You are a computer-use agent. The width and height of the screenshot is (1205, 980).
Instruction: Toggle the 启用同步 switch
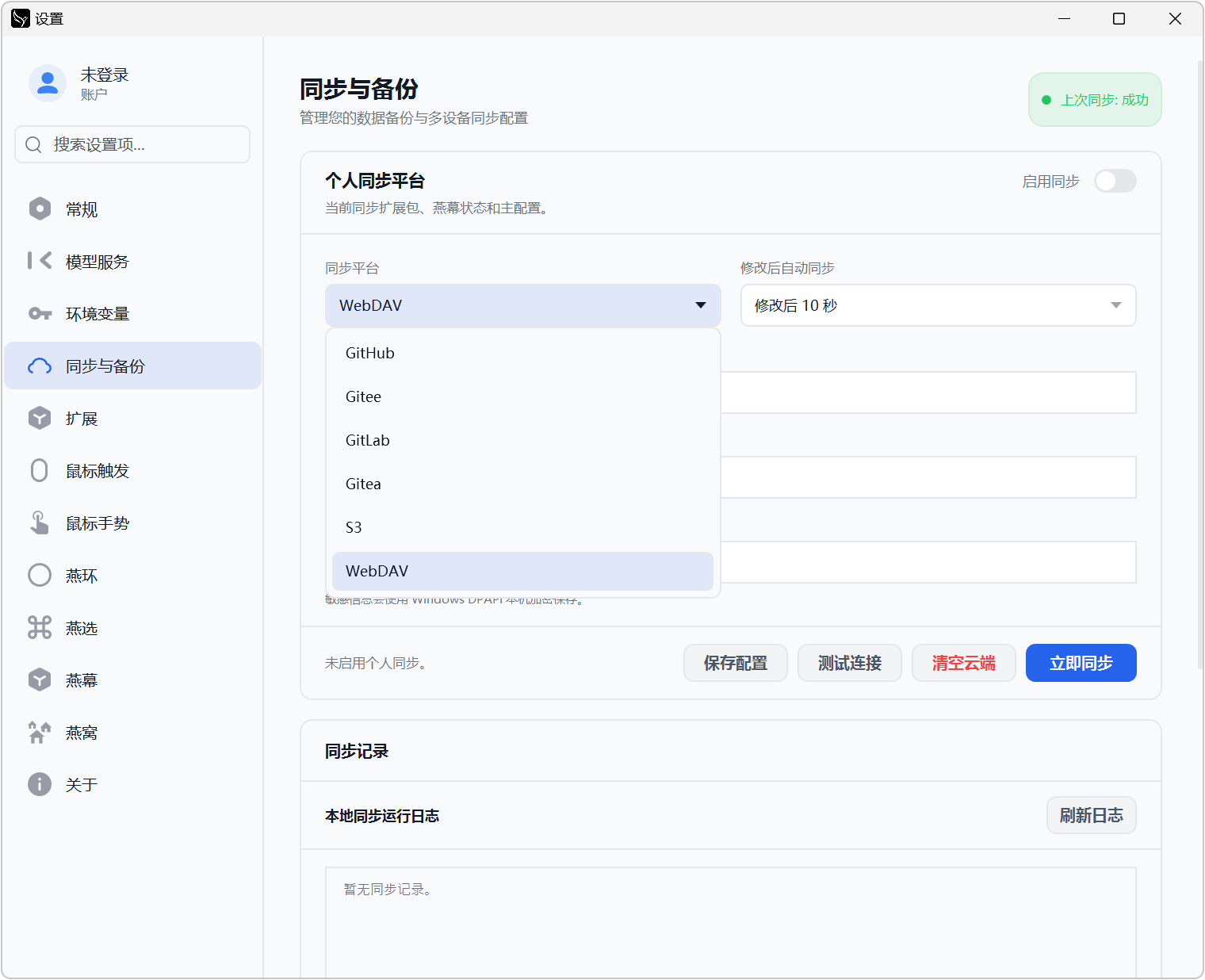(1115, 181)
